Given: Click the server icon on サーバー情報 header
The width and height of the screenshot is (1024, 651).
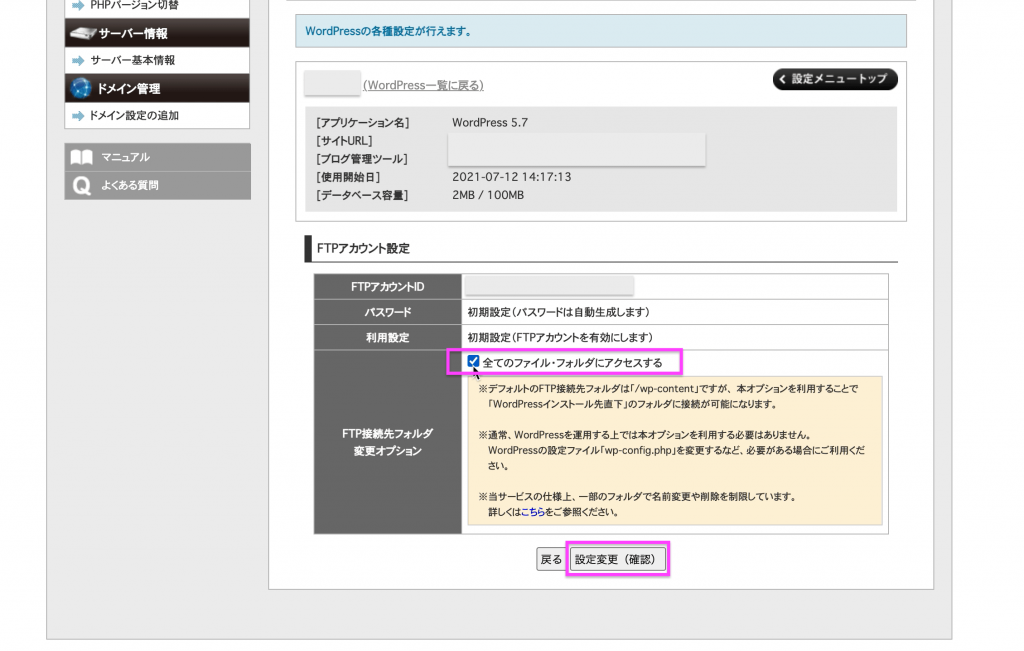Looking at the screenshot, I should (x=82, y=32).
